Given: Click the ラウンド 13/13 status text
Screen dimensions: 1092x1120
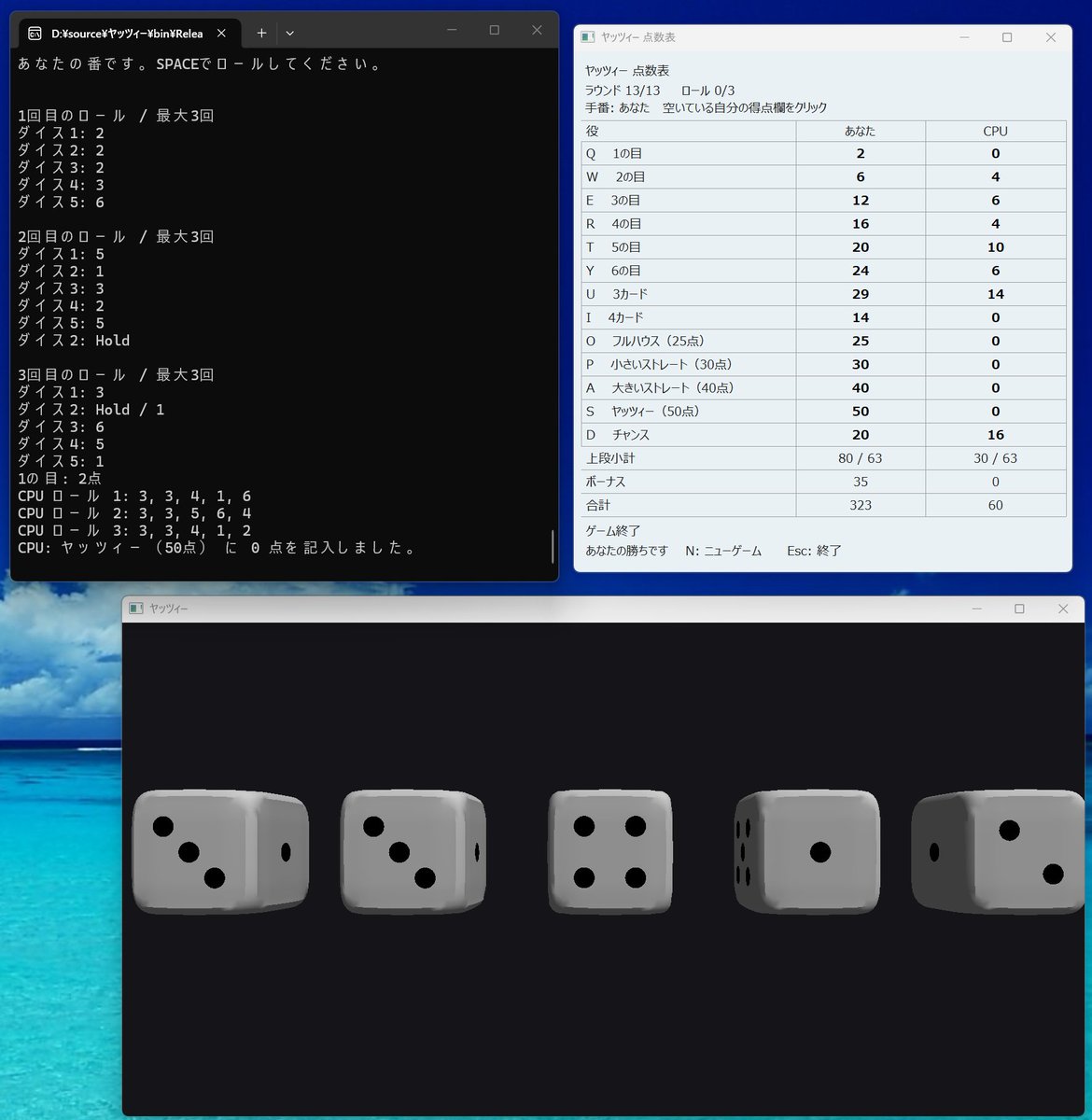Looking at the screenshot, I should click(x=623, y=91).
